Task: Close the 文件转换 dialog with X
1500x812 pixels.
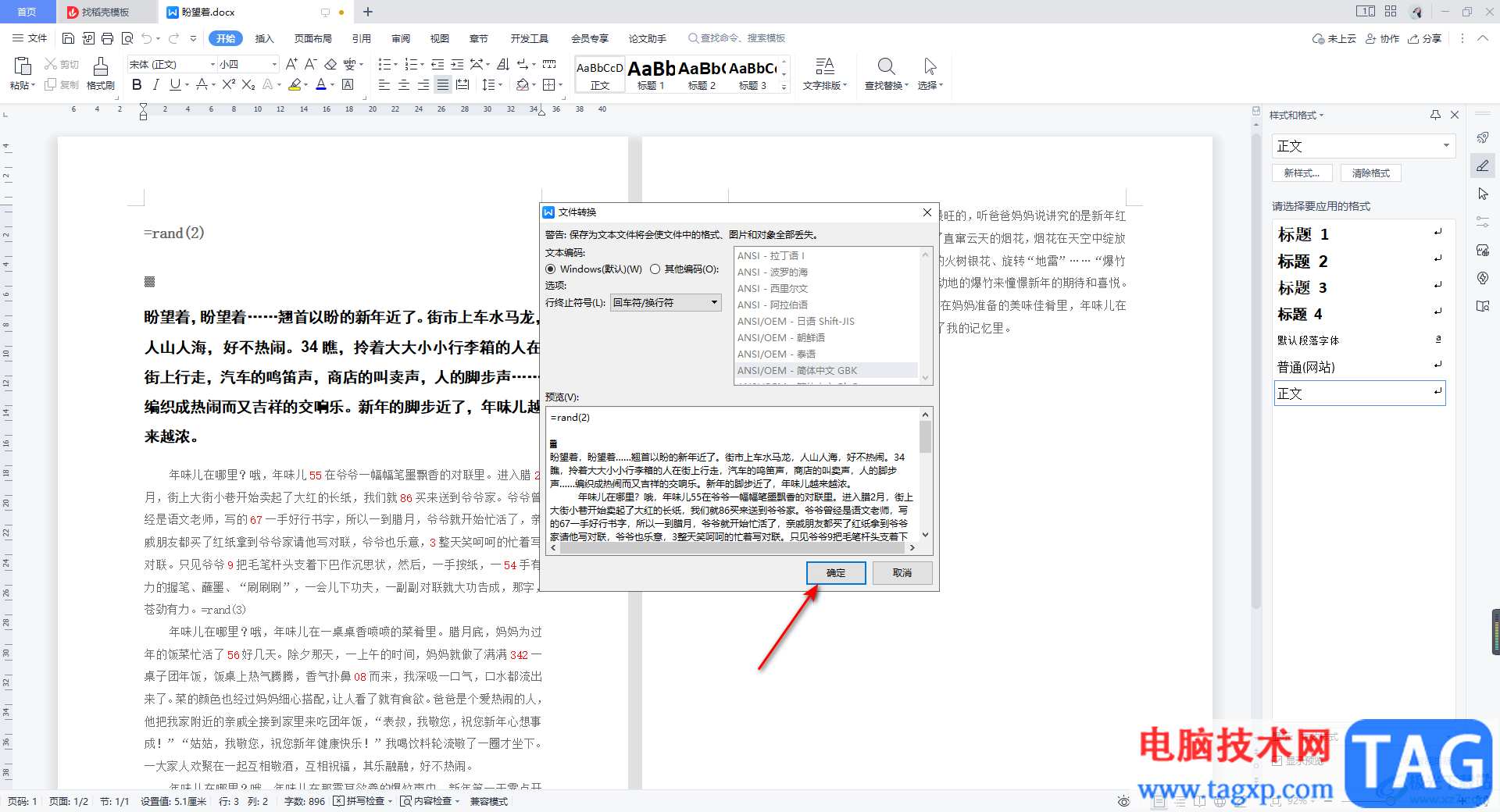Action: coord(927,212)
